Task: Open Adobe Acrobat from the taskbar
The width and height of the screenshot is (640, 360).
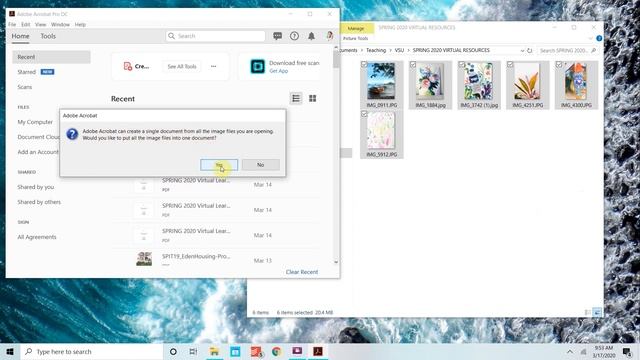Action: coord(318,351)
